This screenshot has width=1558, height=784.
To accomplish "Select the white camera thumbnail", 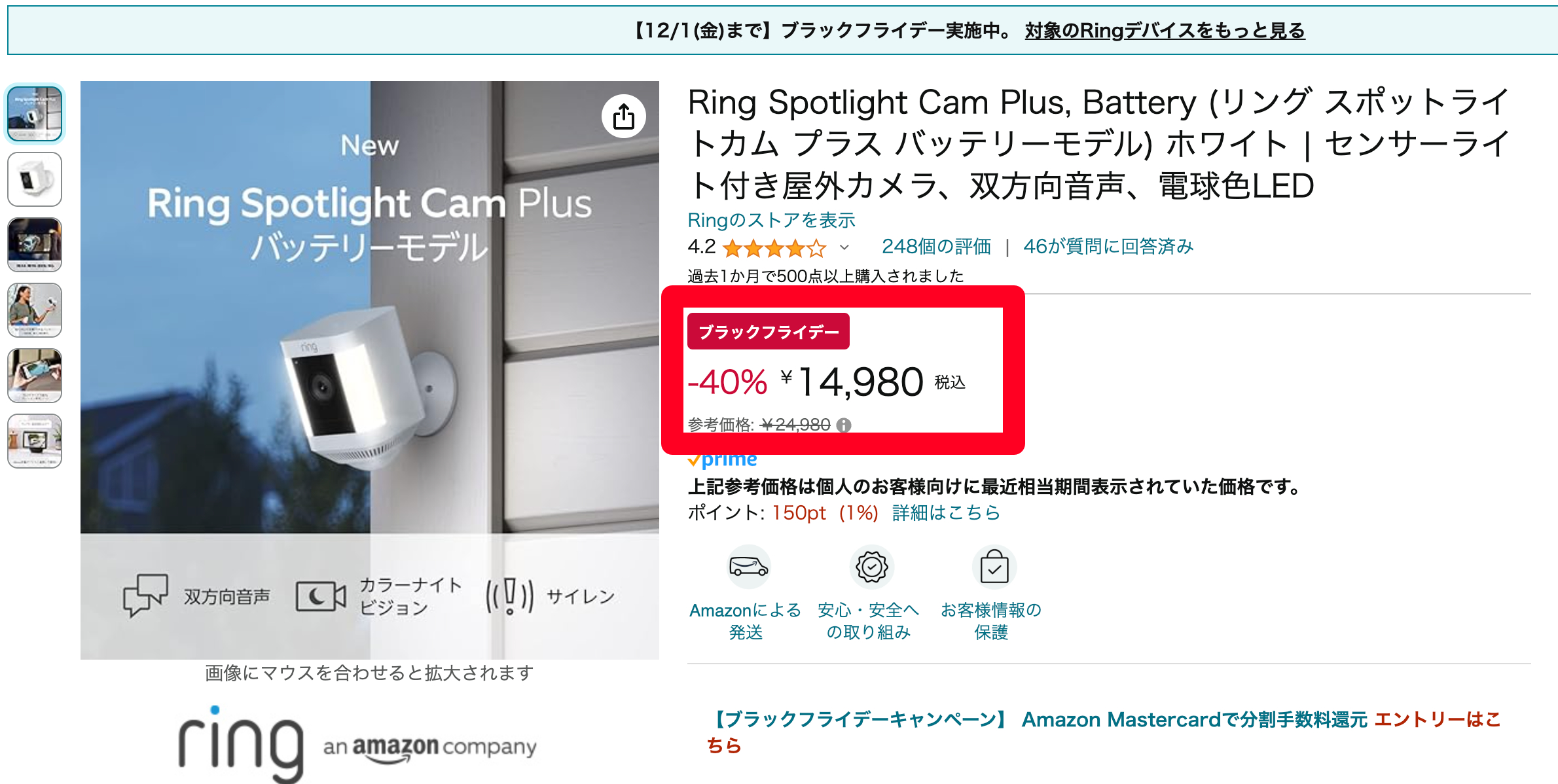I will 35,179.
